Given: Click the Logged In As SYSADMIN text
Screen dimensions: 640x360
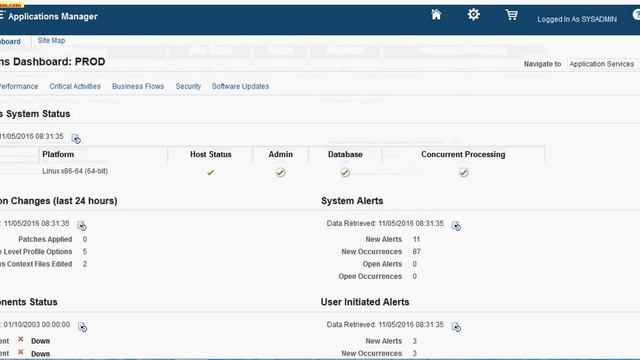Looking at the screenshot, I should click(577, 19).
